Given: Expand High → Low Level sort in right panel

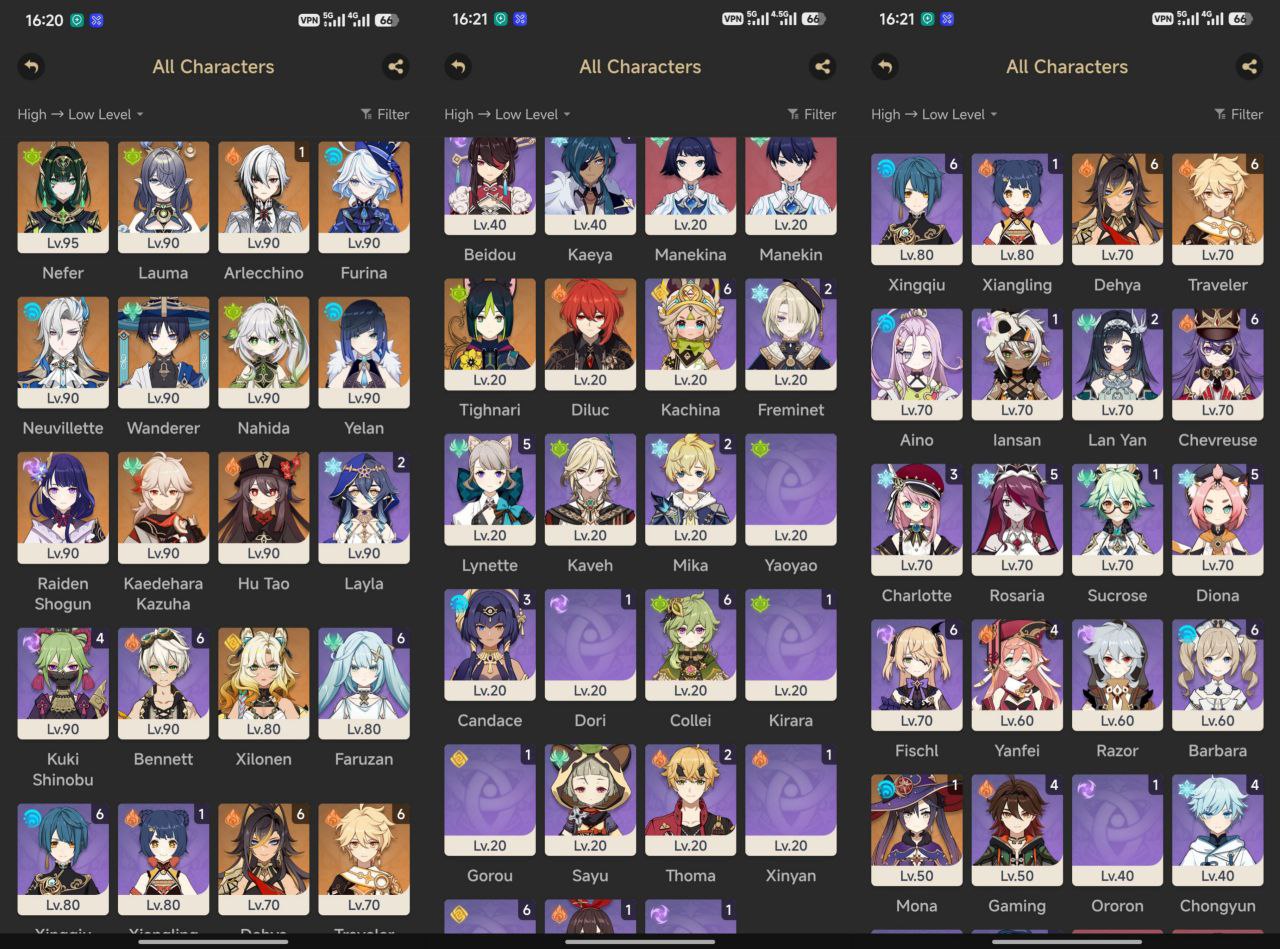Looking at the screenshot, I should (x=935, y=114).
